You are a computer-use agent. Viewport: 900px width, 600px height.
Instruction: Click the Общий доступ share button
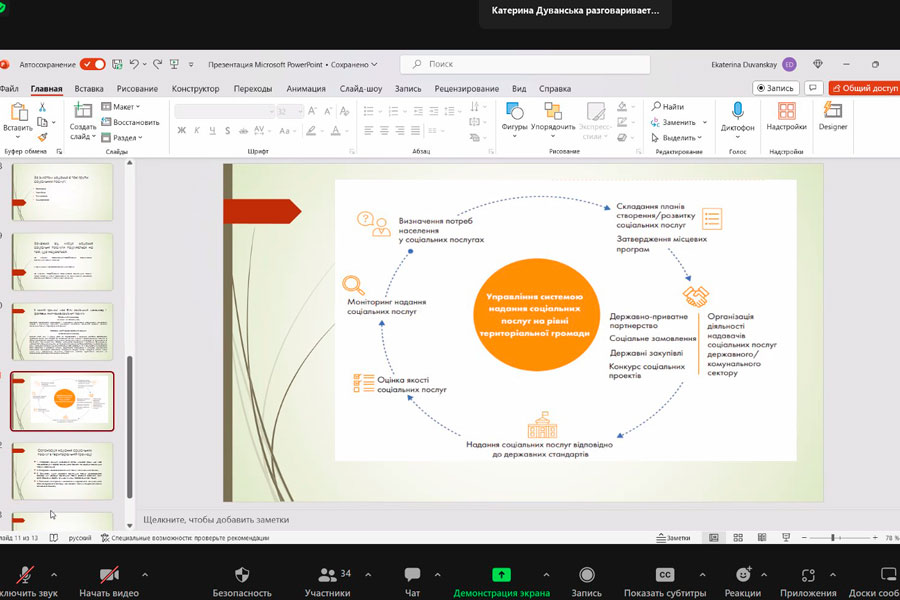pyautogui.click(x=864, y=88)
